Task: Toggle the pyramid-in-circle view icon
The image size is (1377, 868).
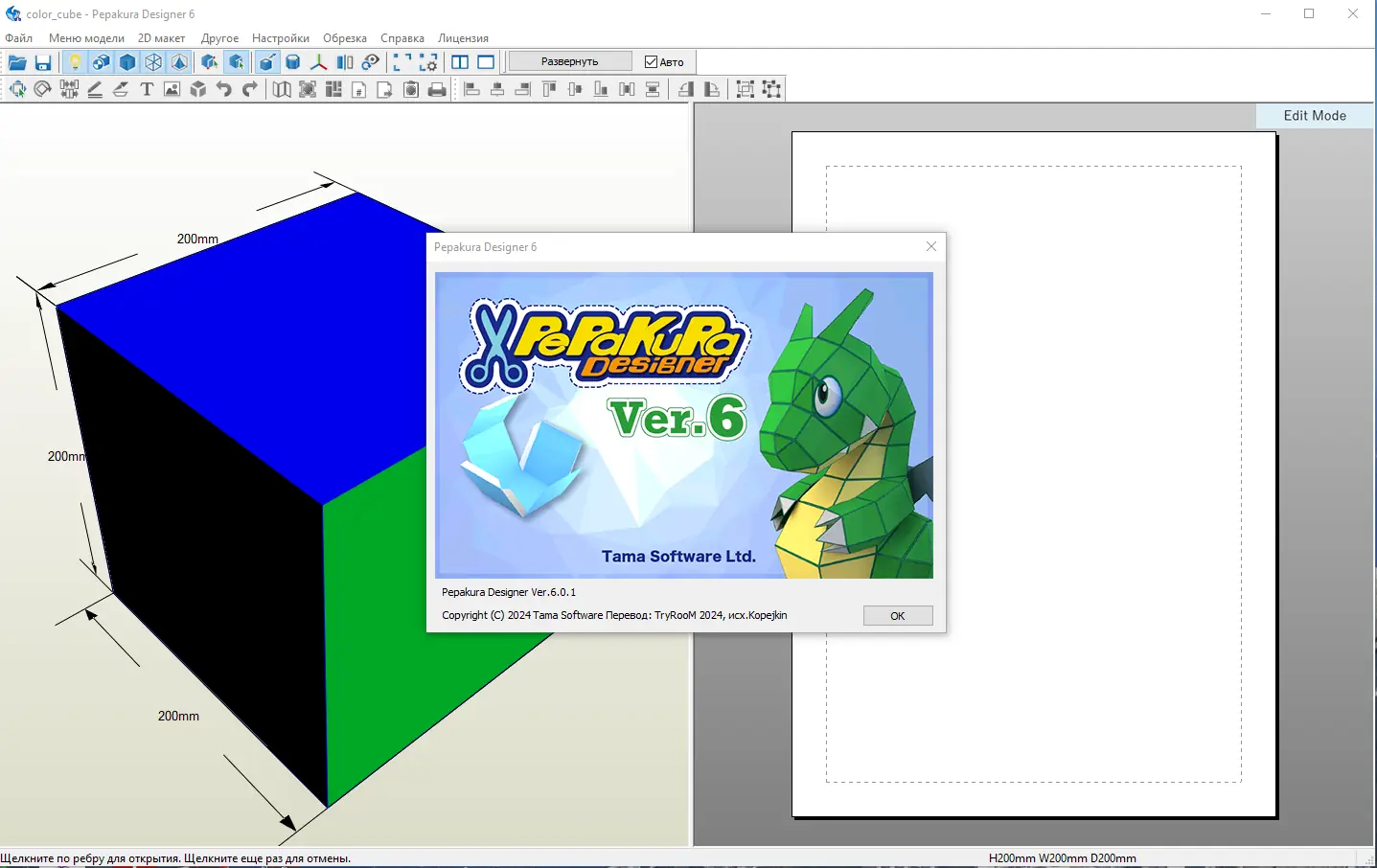Action: [179, 62]
